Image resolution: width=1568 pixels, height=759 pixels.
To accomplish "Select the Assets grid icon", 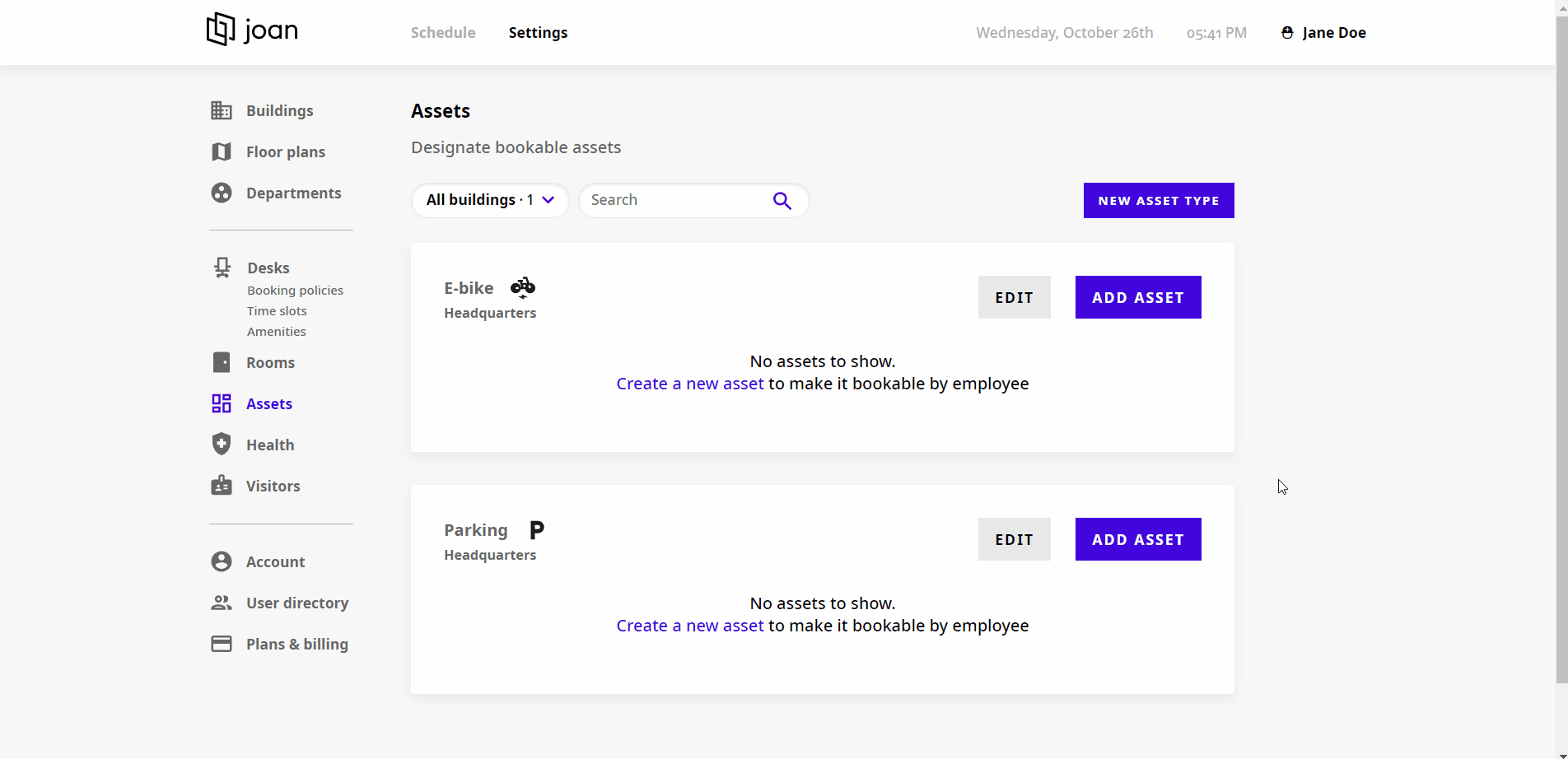I will click(221, 403).
